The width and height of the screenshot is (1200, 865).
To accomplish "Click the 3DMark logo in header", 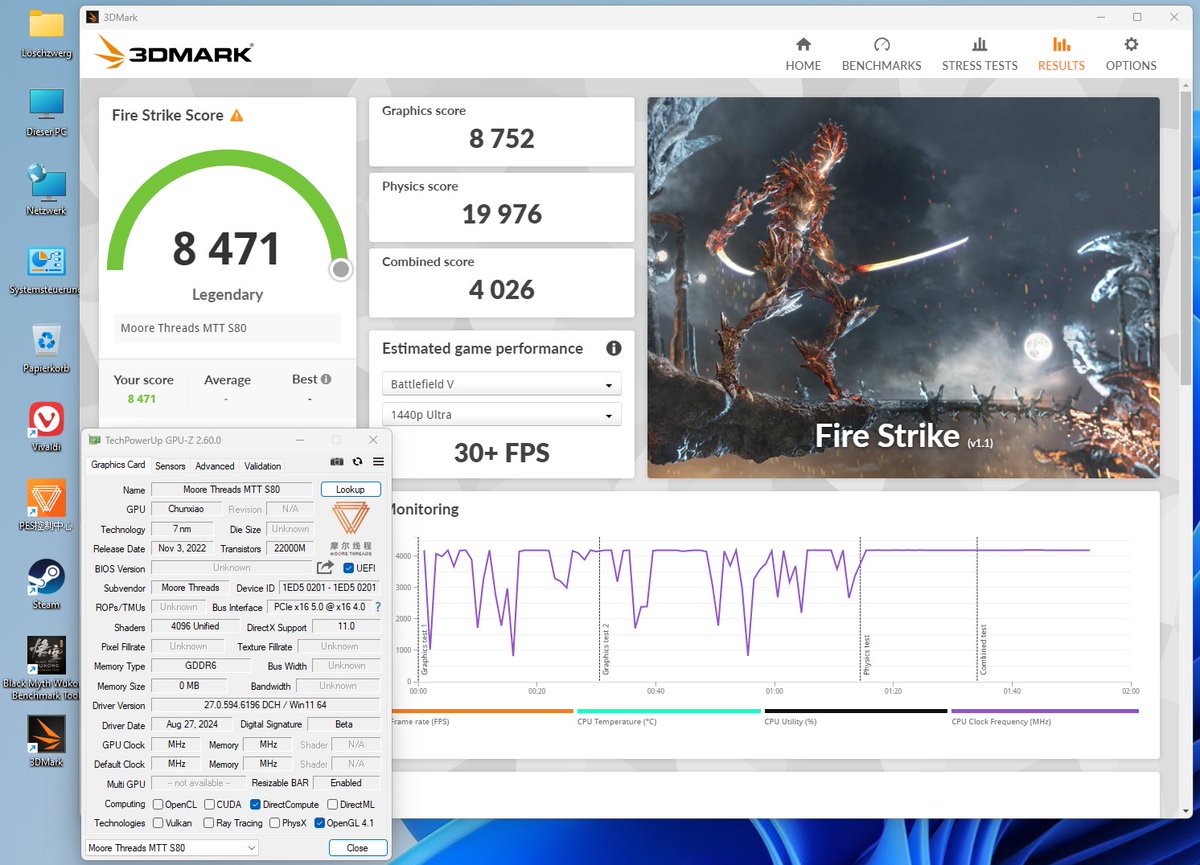I will click(x=174, y=52).
